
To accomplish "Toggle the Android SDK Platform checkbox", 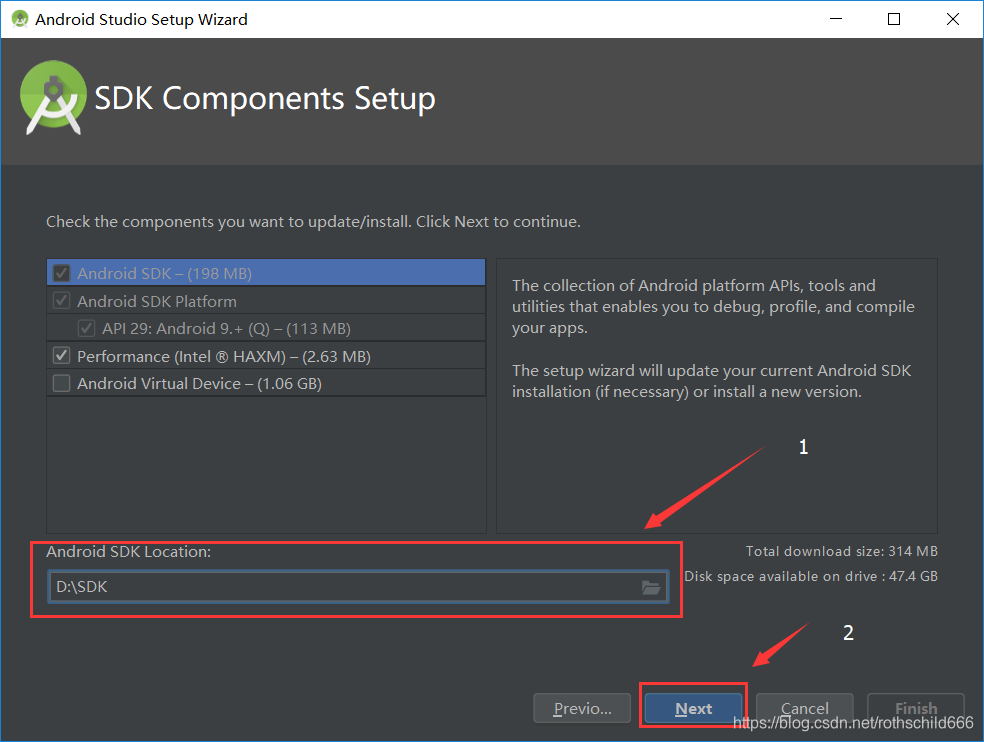I will click(x=62, y=301).
